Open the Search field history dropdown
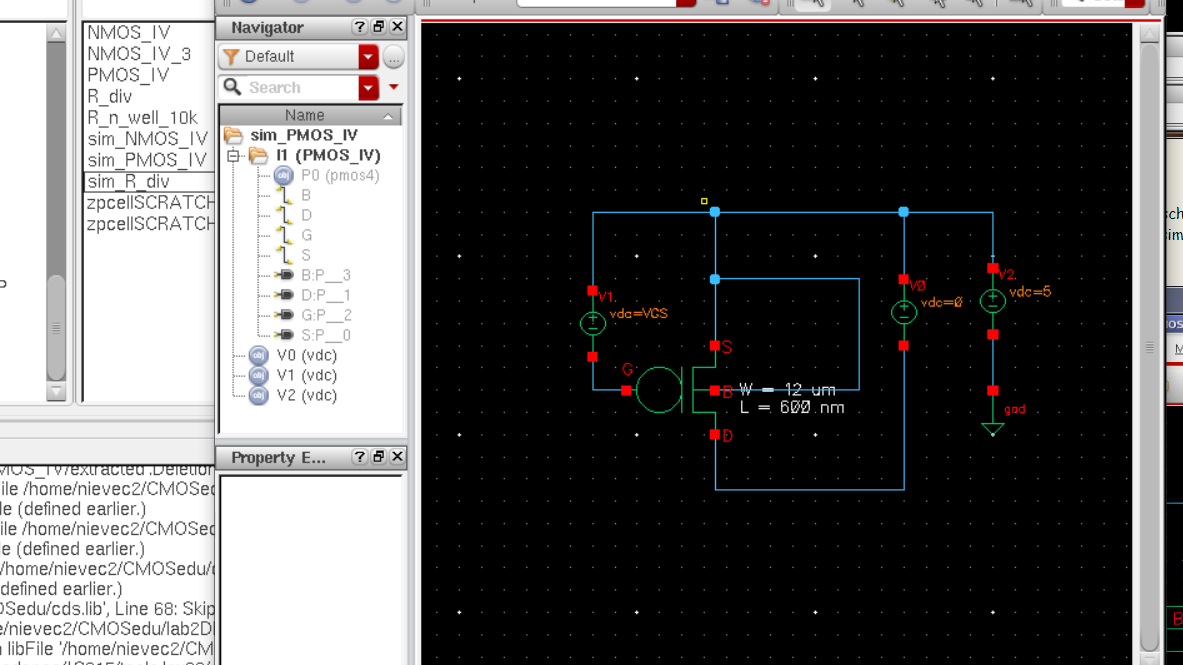 point(368,88)
